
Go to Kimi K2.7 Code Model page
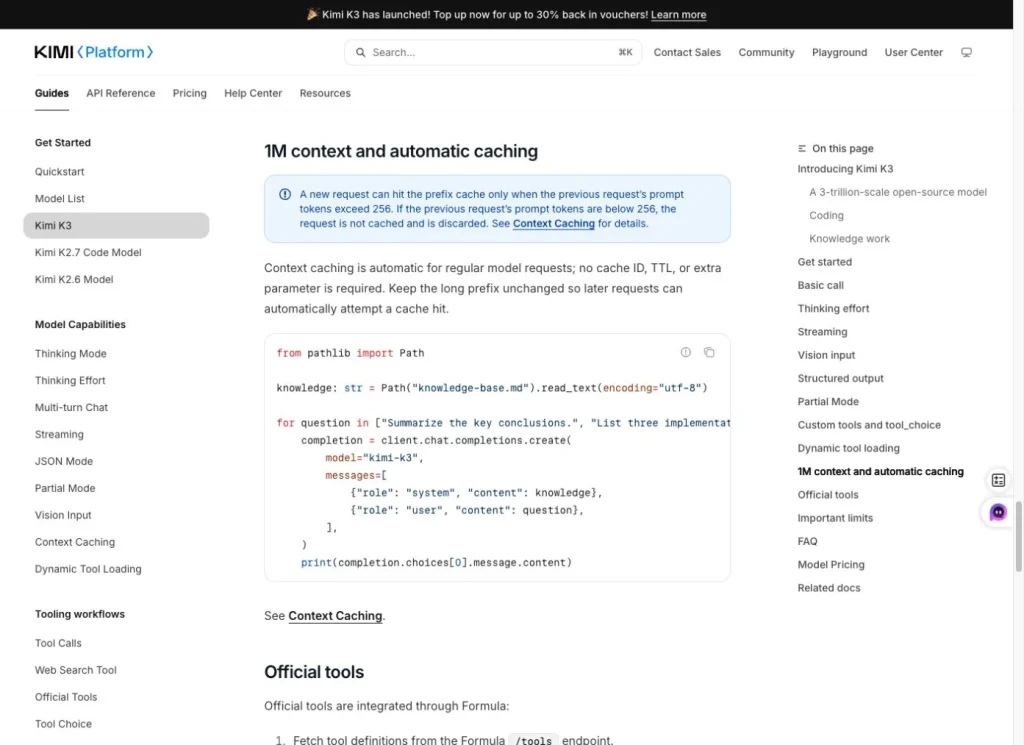click(x=88, y=252)
